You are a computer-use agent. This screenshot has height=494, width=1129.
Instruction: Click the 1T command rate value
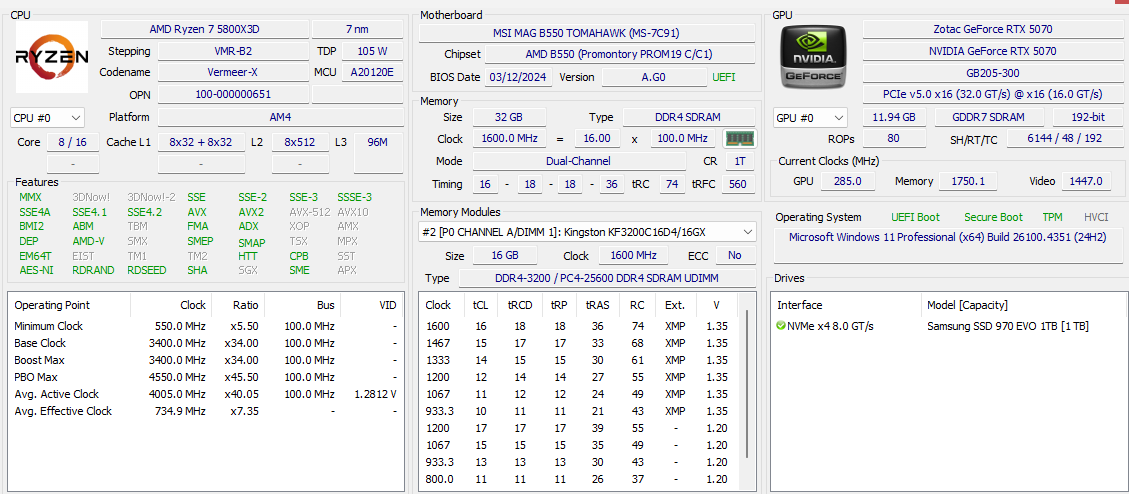[739, 161]
